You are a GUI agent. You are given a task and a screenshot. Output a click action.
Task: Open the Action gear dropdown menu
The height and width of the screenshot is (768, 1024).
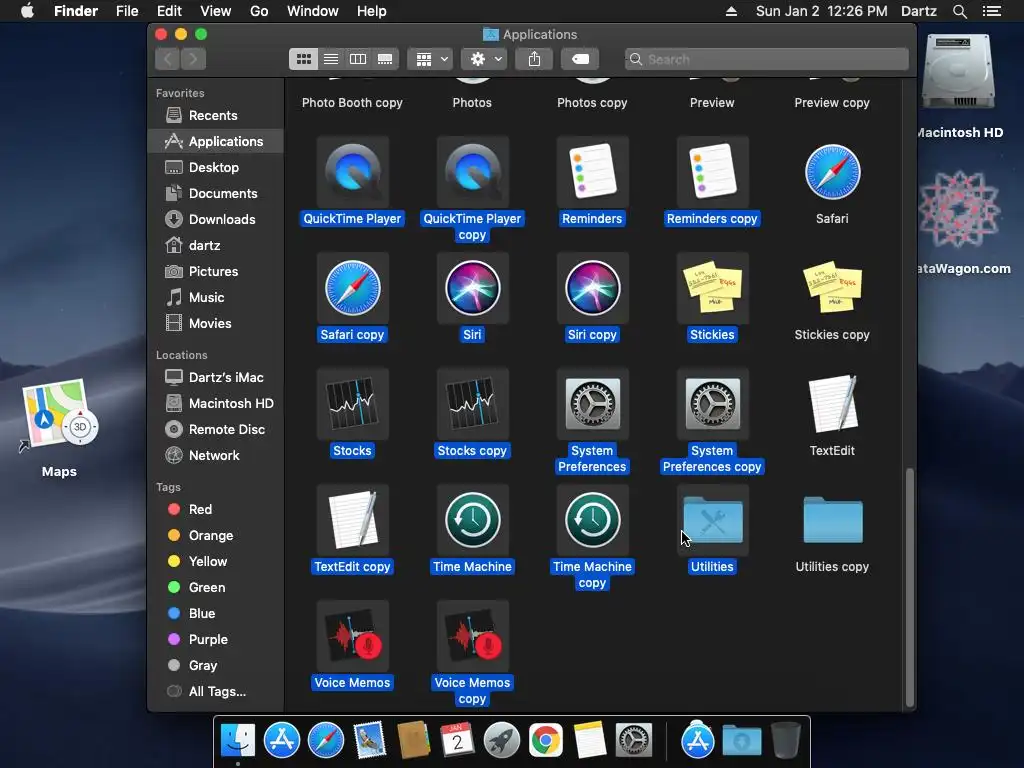484,59
